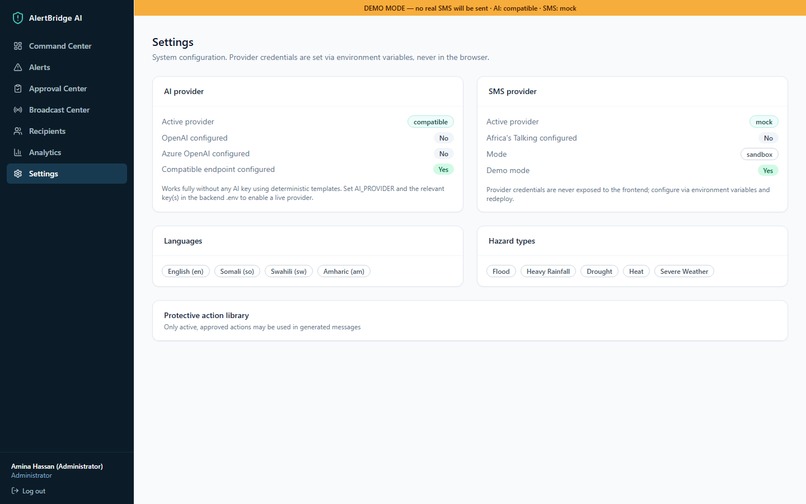Click the Broadcast Center signal icon
Viewport: 806px width, 504px height.
[18, 110]
